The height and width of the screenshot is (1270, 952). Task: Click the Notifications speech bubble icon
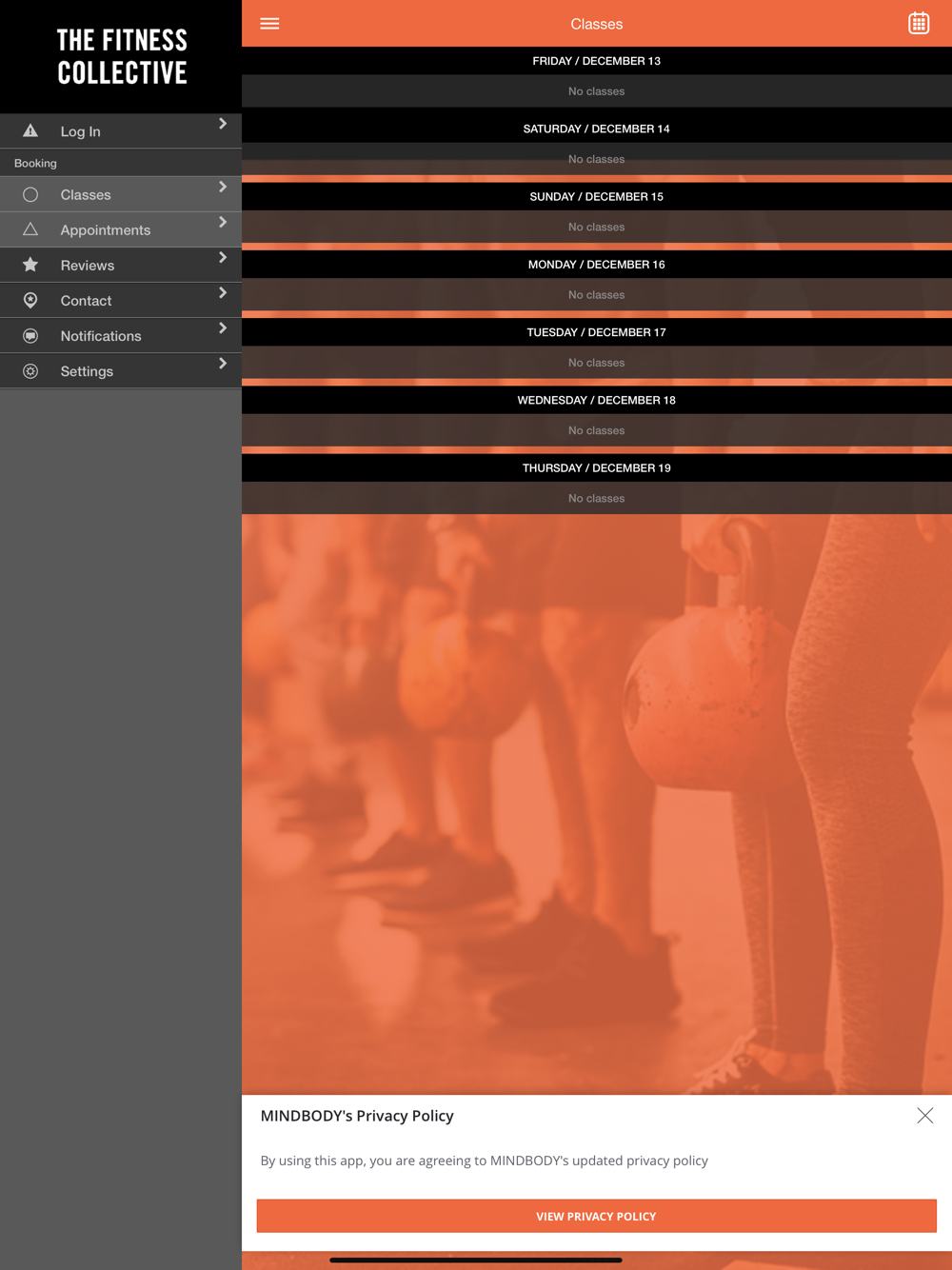coord(30,336)
